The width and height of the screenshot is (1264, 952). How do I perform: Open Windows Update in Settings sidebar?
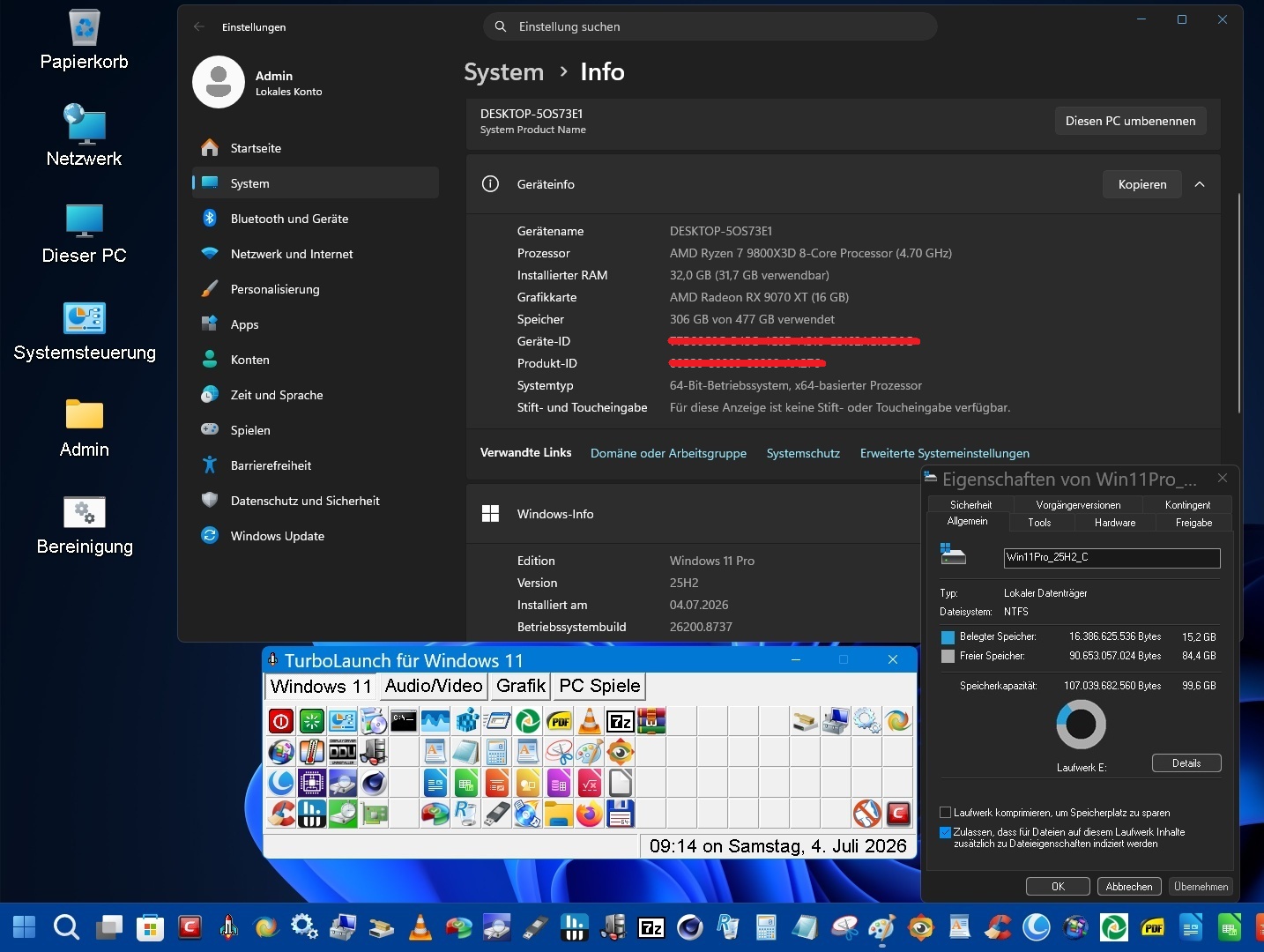pyautogui.click(x=316, y=536)
